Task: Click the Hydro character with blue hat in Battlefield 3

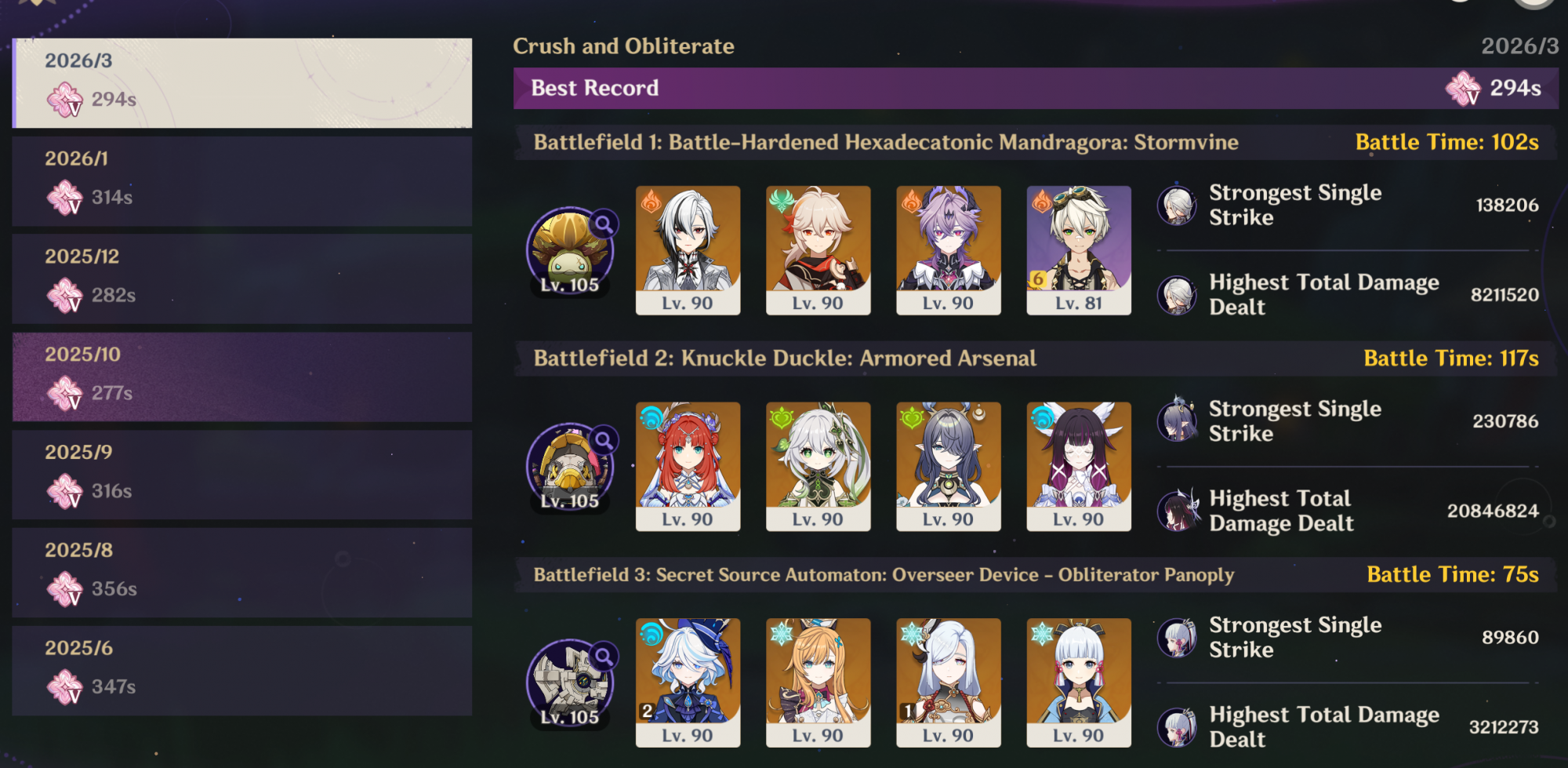Action: pyautogui.click(x=688, y=682)
